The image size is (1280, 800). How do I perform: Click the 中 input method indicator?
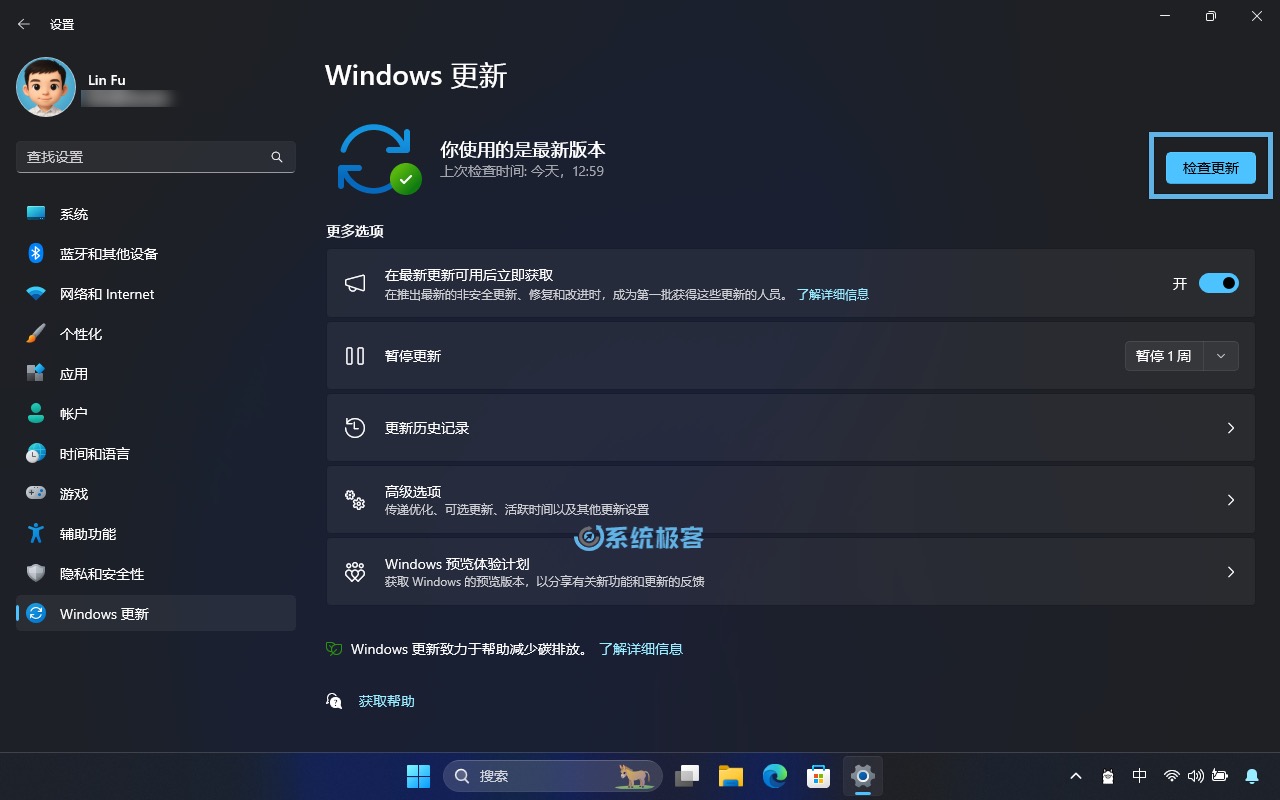[x=1139, y=776]
